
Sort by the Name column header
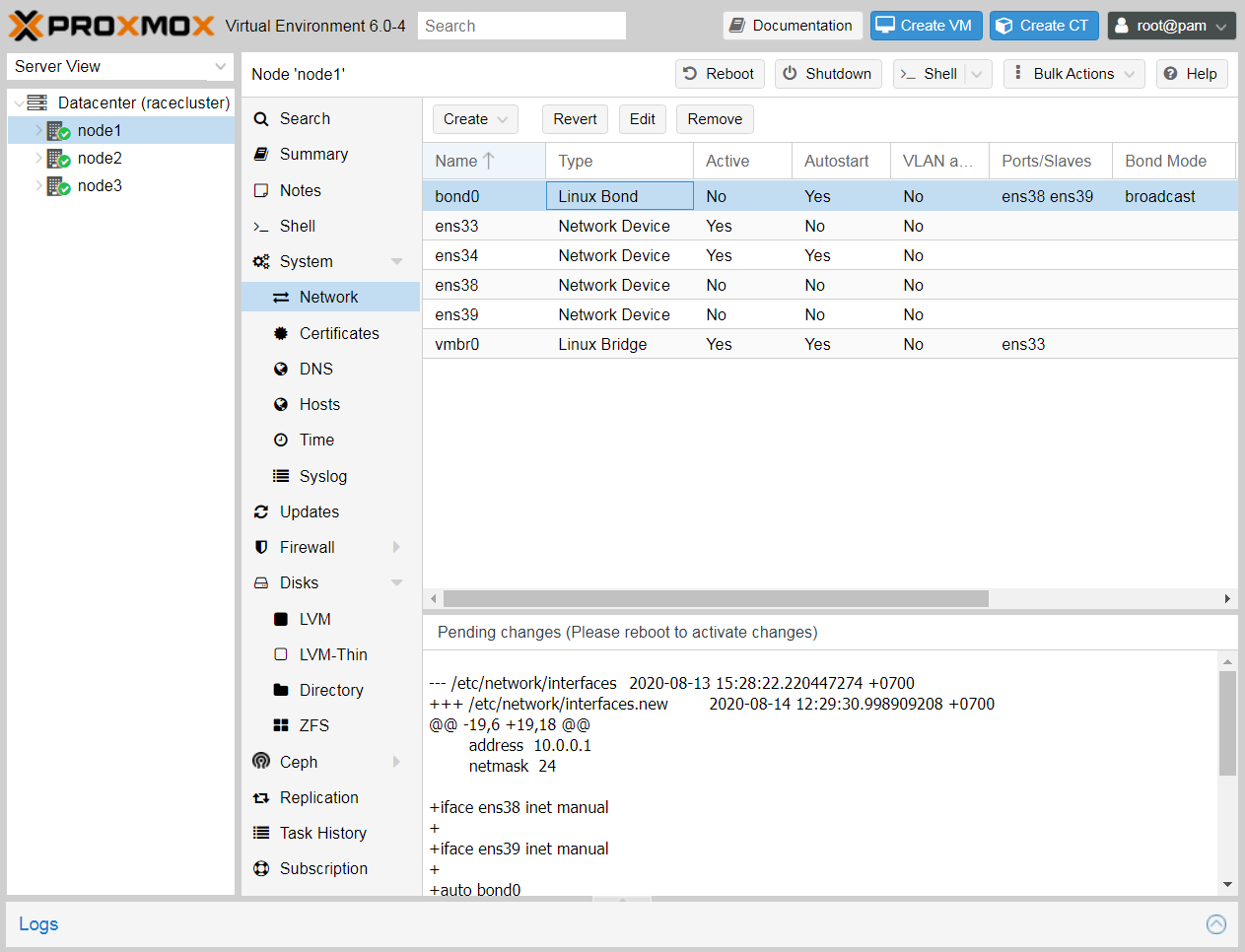pos(484,161)
